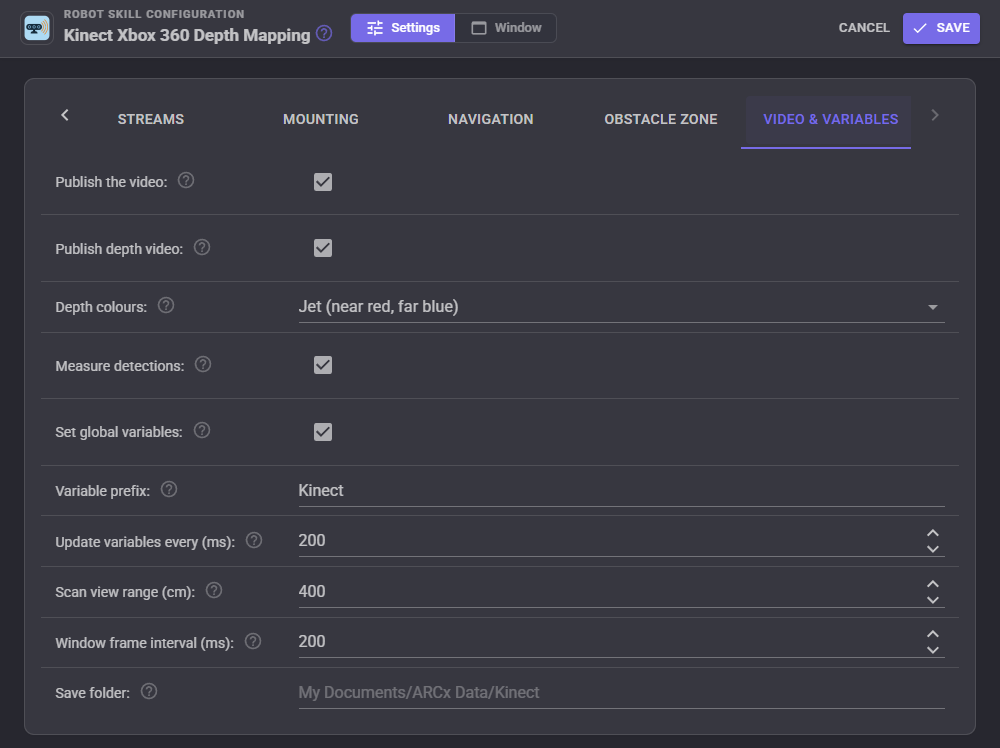
Task: Select the Video & Variables tab
Action: 830,119
